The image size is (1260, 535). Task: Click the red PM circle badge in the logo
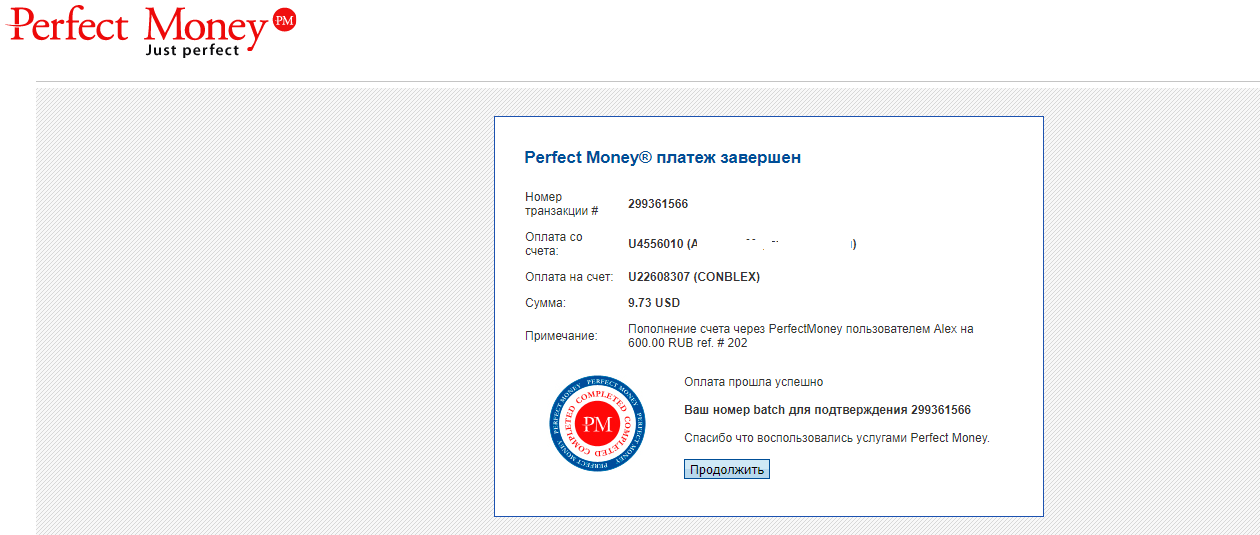pos(285,20)
